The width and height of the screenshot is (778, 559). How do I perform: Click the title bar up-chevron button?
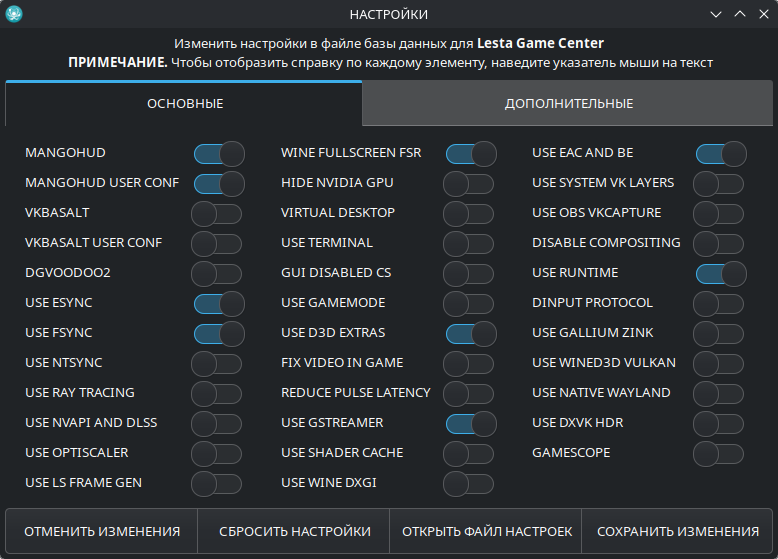pos(740,14)
